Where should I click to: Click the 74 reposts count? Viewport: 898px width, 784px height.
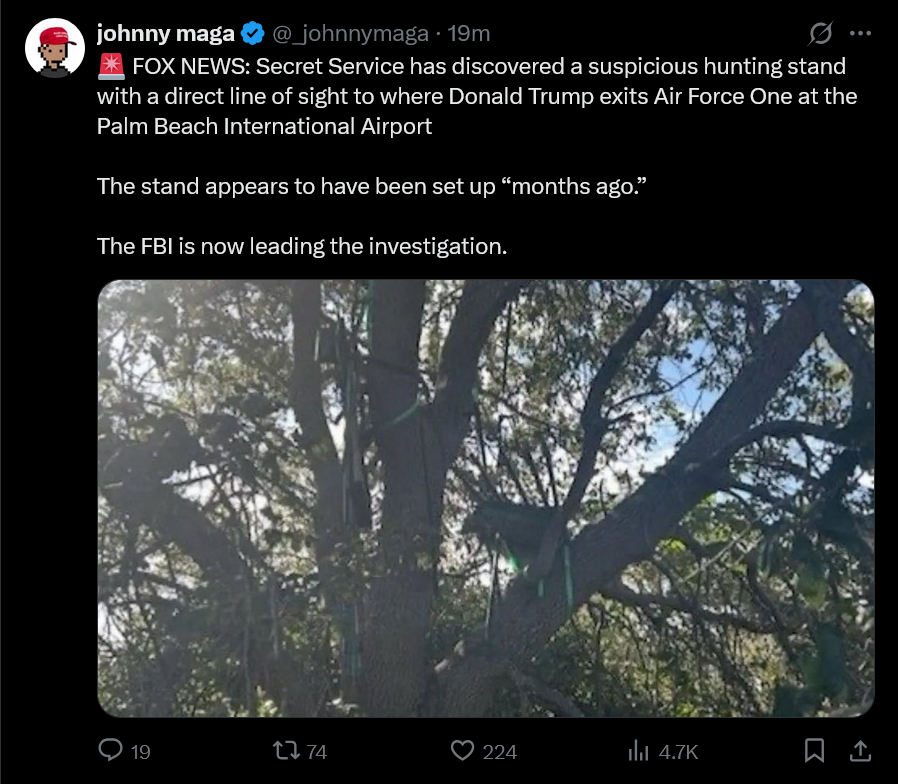[x=316, y=751]
